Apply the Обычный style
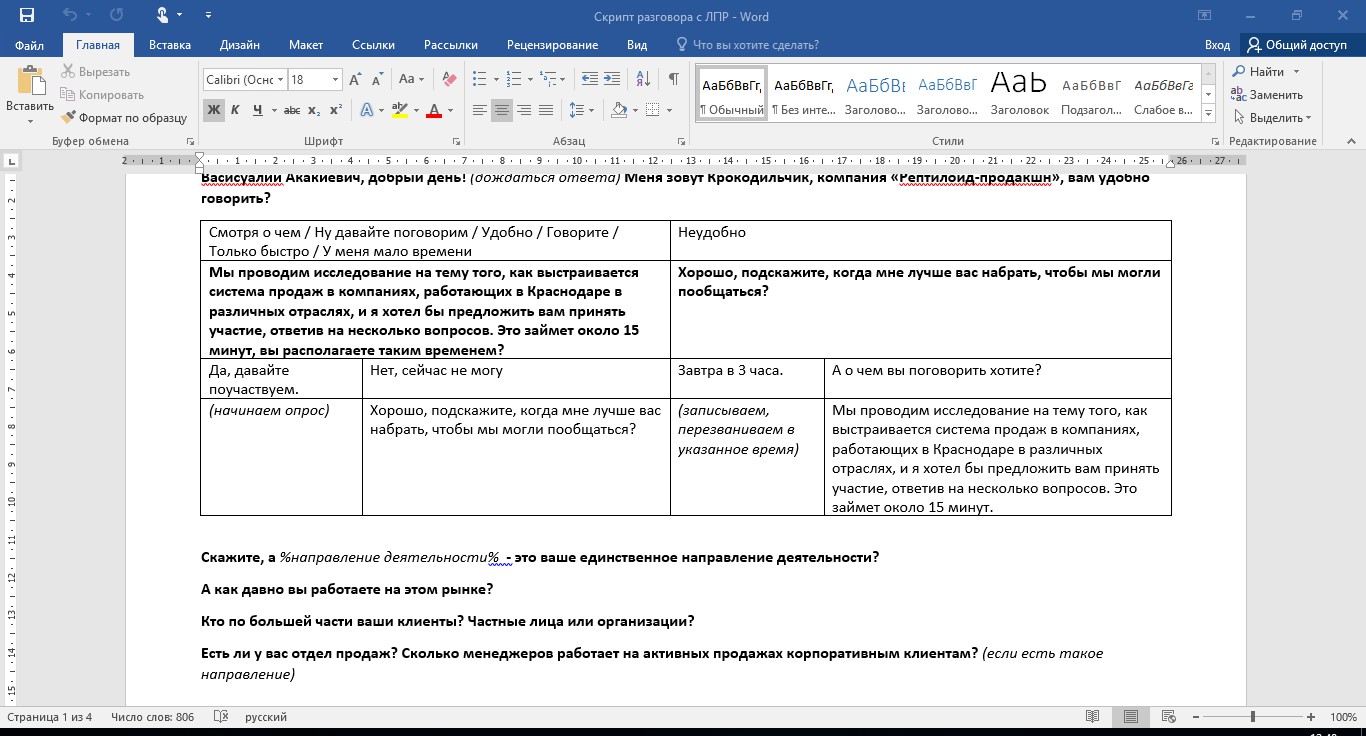This screenshot has width=1366, height=736. pyautogui.click(x=732, y=94)
